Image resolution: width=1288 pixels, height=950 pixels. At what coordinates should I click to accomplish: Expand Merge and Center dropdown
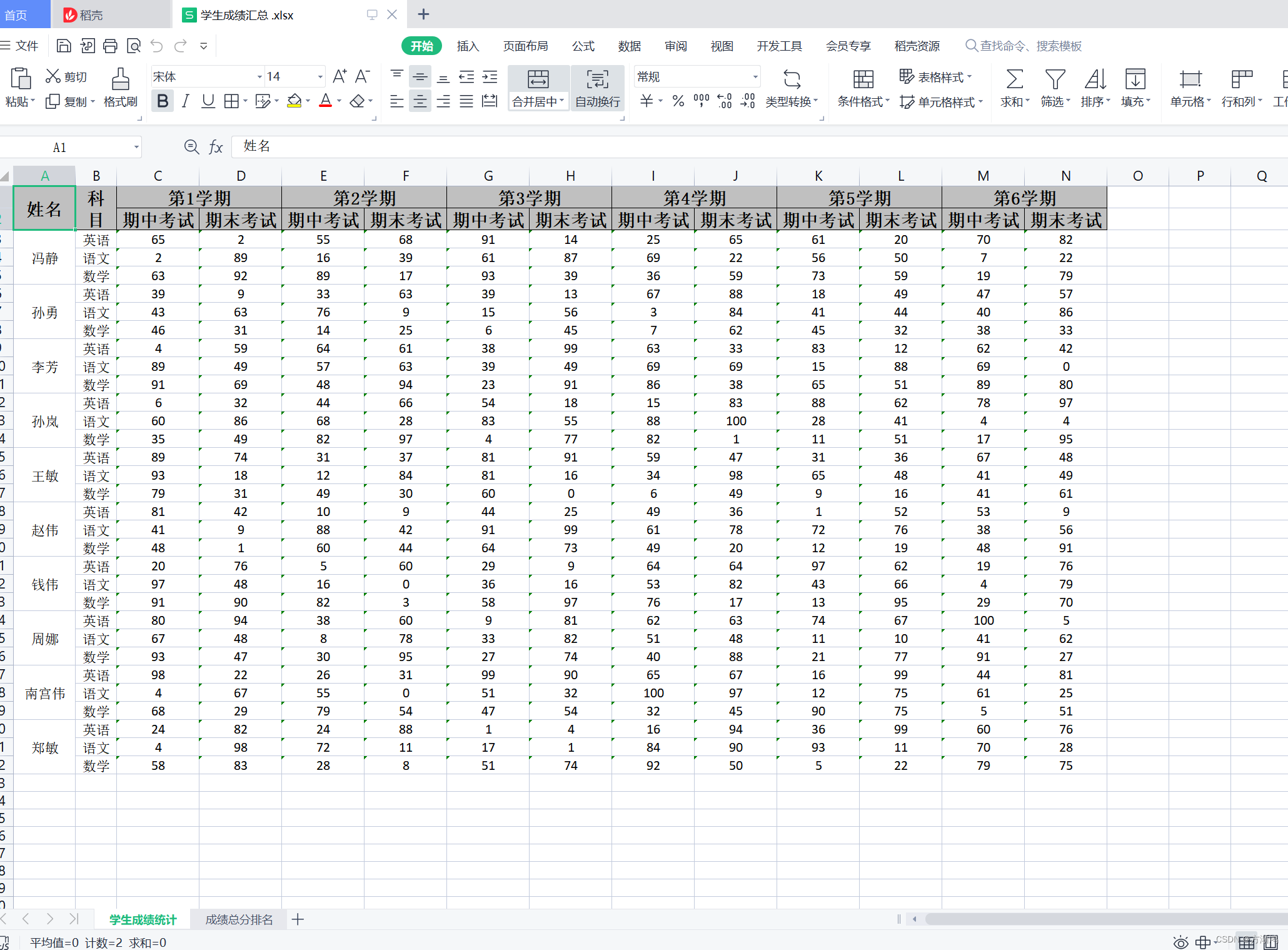tap(561, 101)
